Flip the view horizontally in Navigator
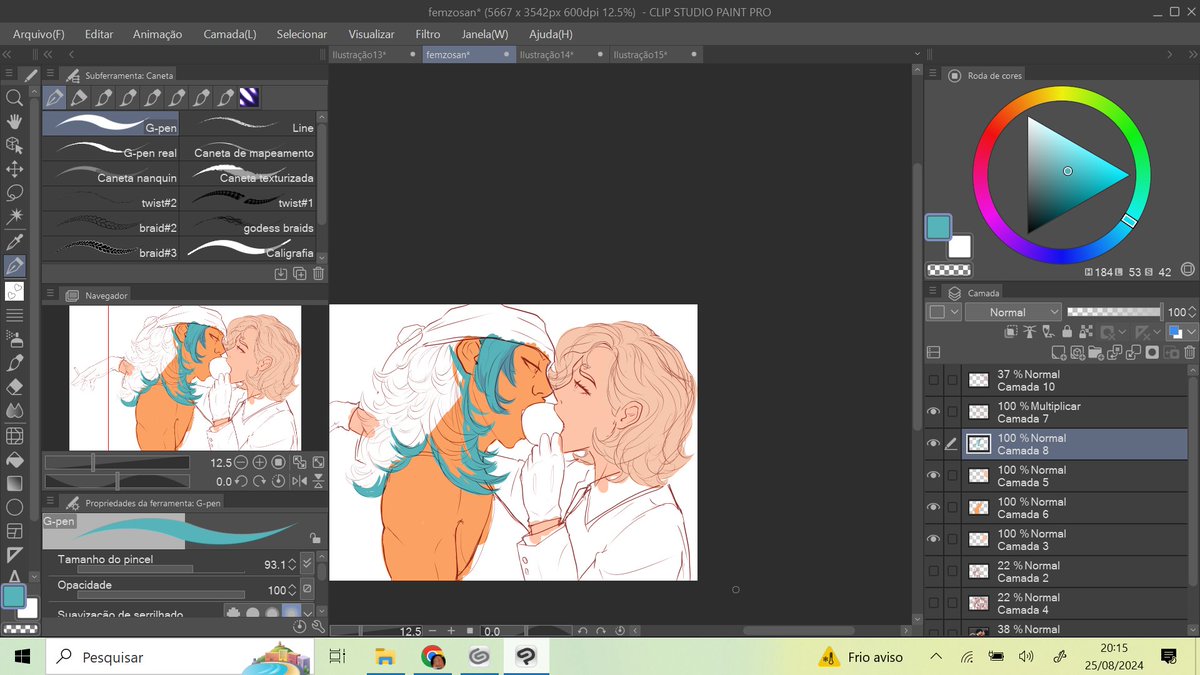1200x675 pixels. (x=299, y=481)
